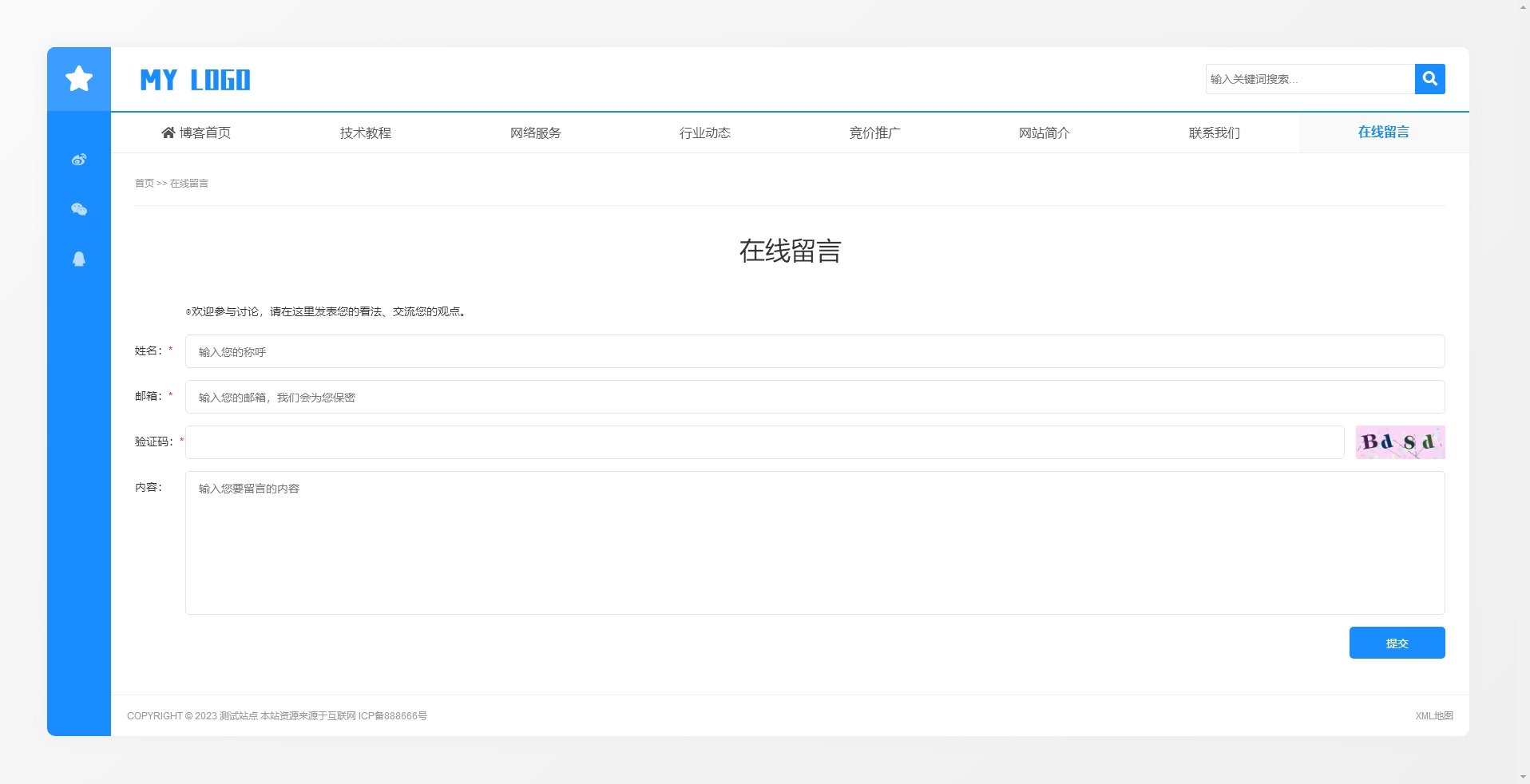This screenshot has width=1530, height=784.
Task: Switch to the 竞价推广 section
Action: (x=875, y=133)
